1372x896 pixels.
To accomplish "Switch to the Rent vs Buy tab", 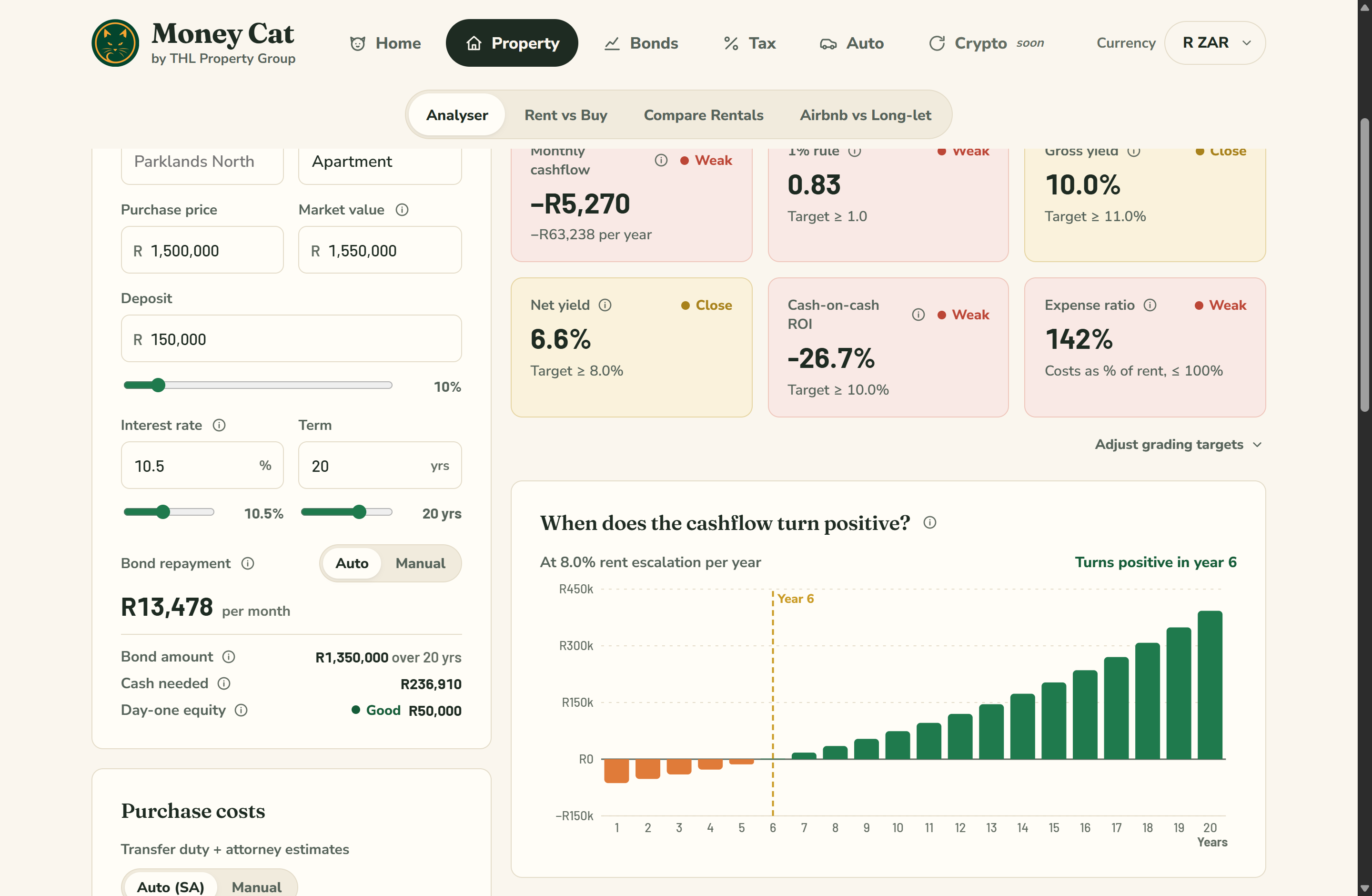I will [x=565, y=115].
